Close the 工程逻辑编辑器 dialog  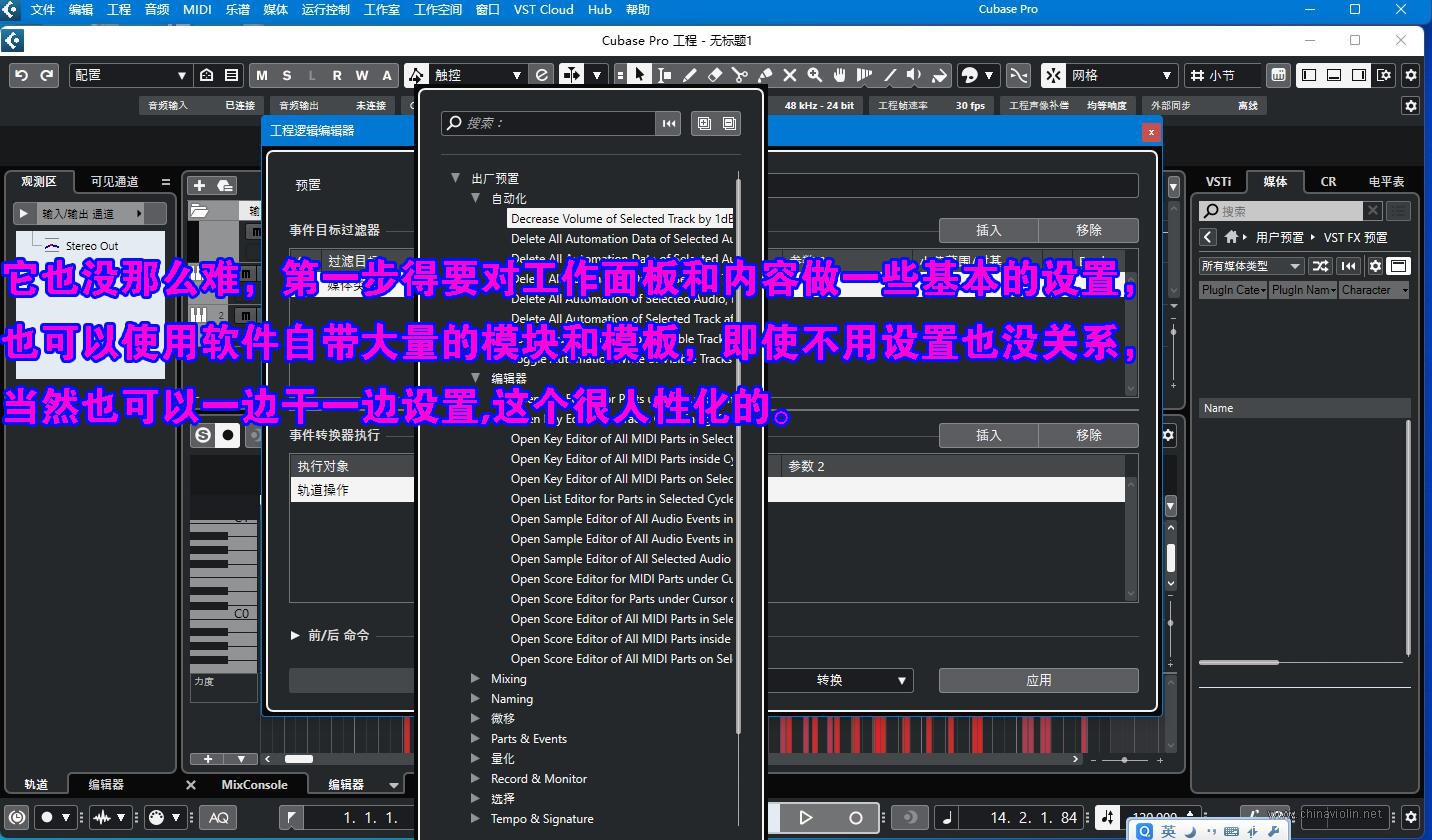pyautogui.click(x=1151, y=131)
